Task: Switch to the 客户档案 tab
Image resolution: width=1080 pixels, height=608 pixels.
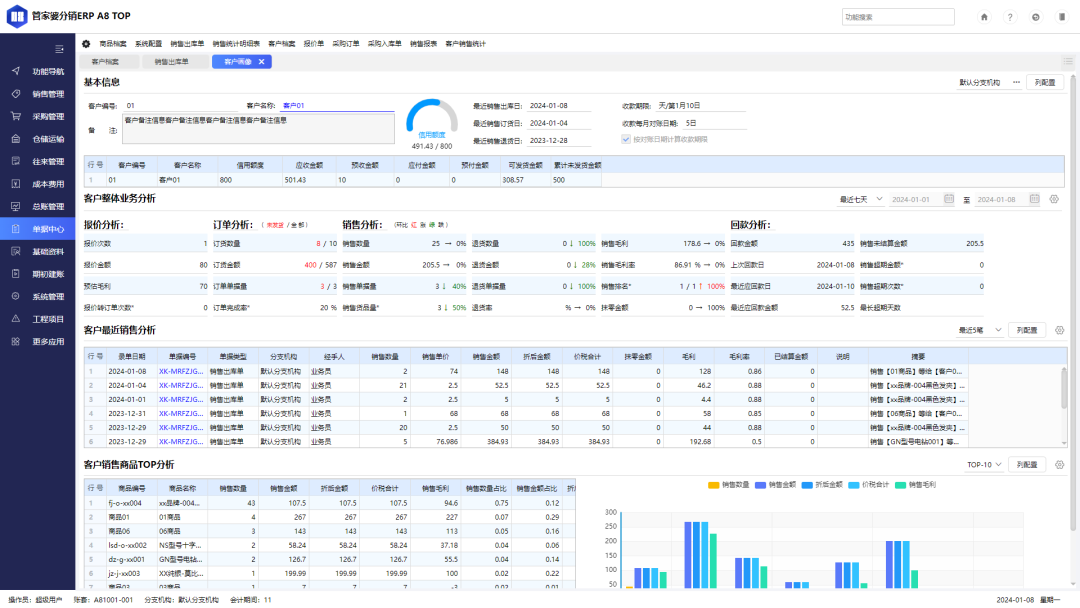Action: [105, 62]
